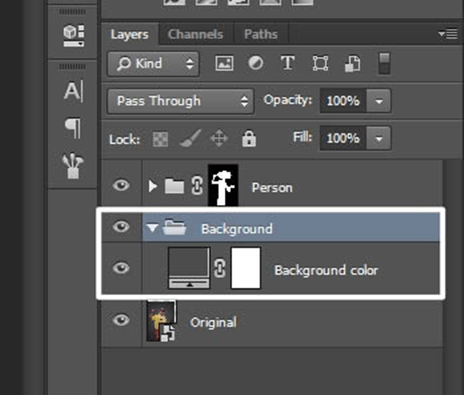The height and width of the screenshot is (395, 464).
Task: Open the Opacity slider dropdown arrow
Action: [x=379, y=101]
